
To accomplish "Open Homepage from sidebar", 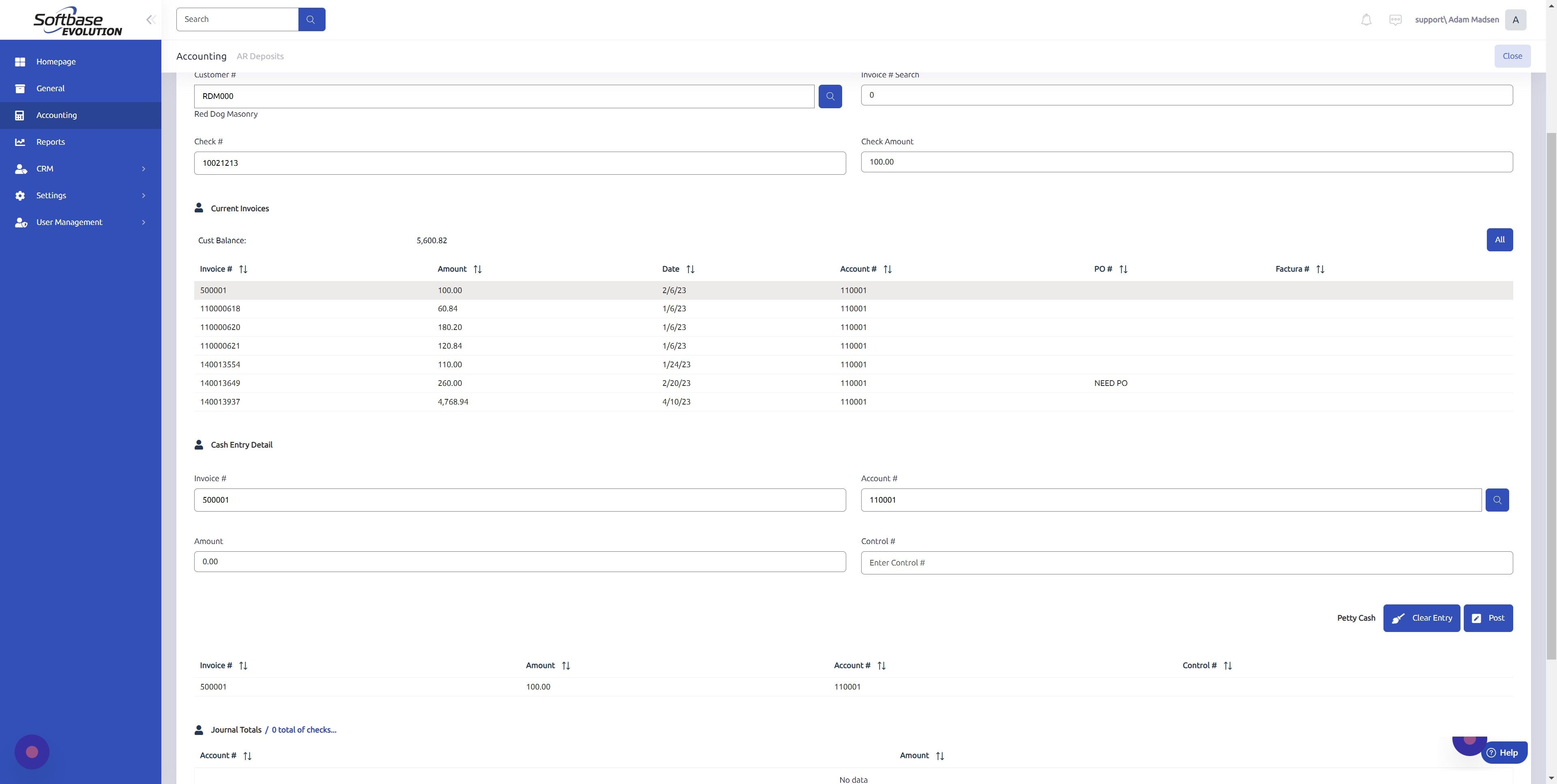I will tap(80, 62).
